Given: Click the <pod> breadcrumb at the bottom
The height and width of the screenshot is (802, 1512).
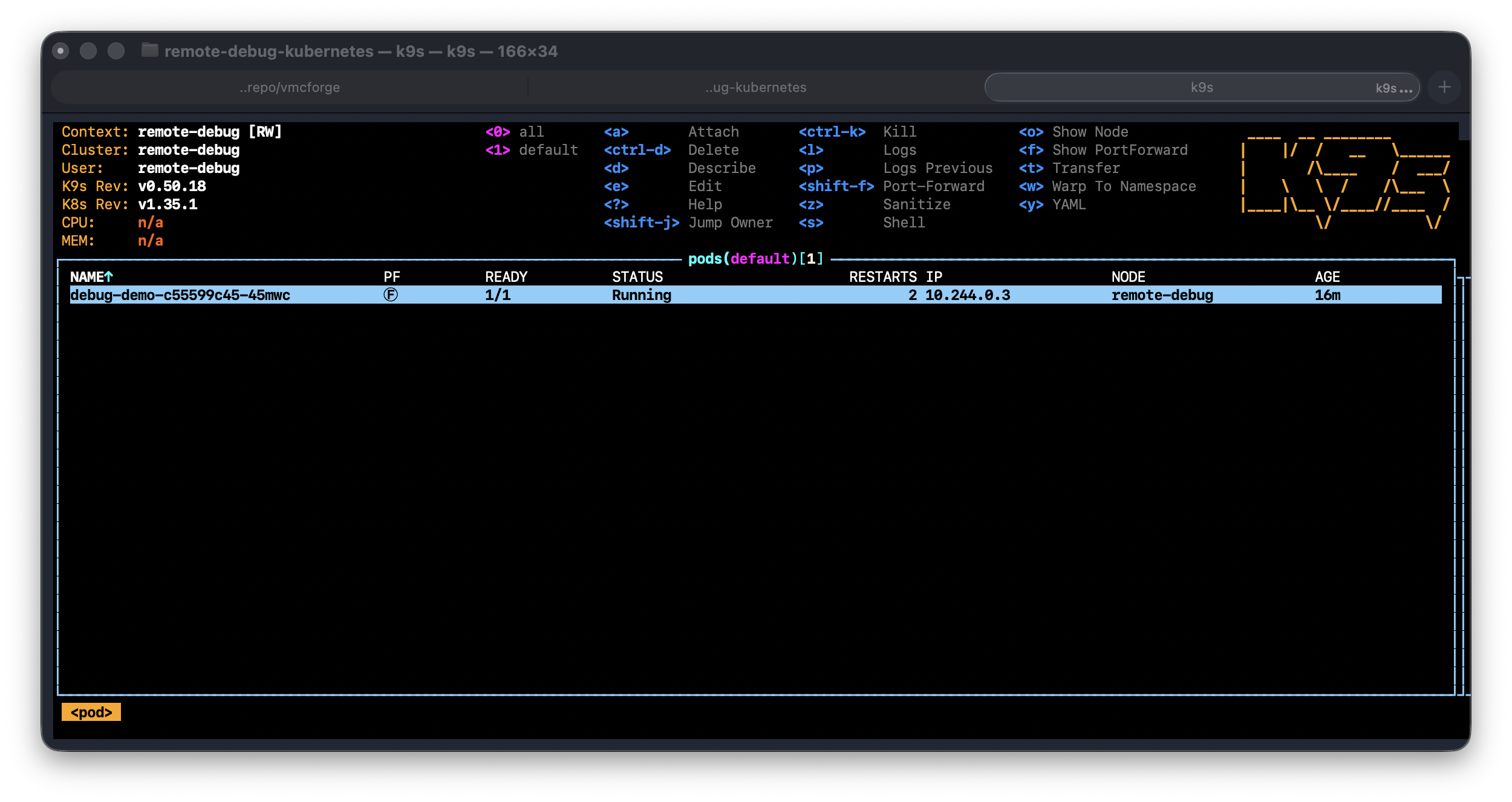Looking at the screenshot, I should [x=91, y=712].
